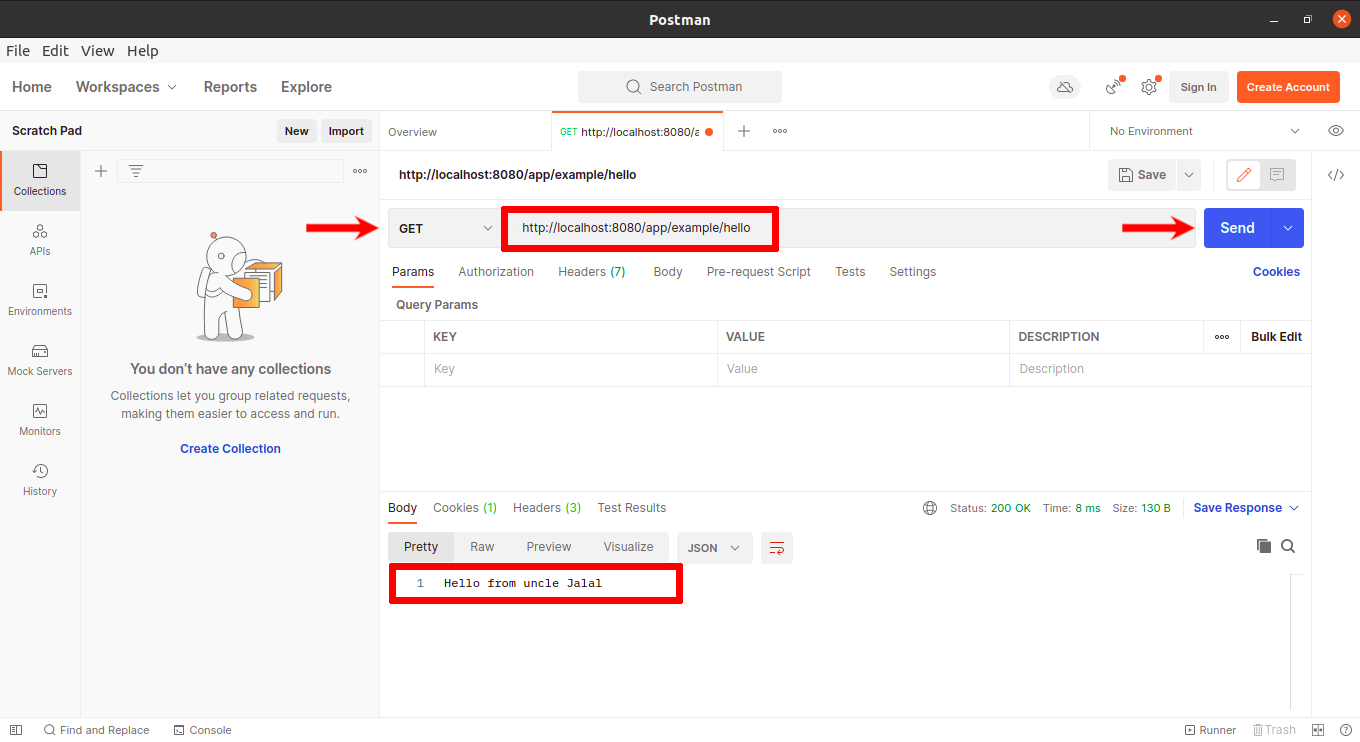Open the JSON format dropdown
The width and height of the screenshot is (1360, 742).
click(715, 547)
